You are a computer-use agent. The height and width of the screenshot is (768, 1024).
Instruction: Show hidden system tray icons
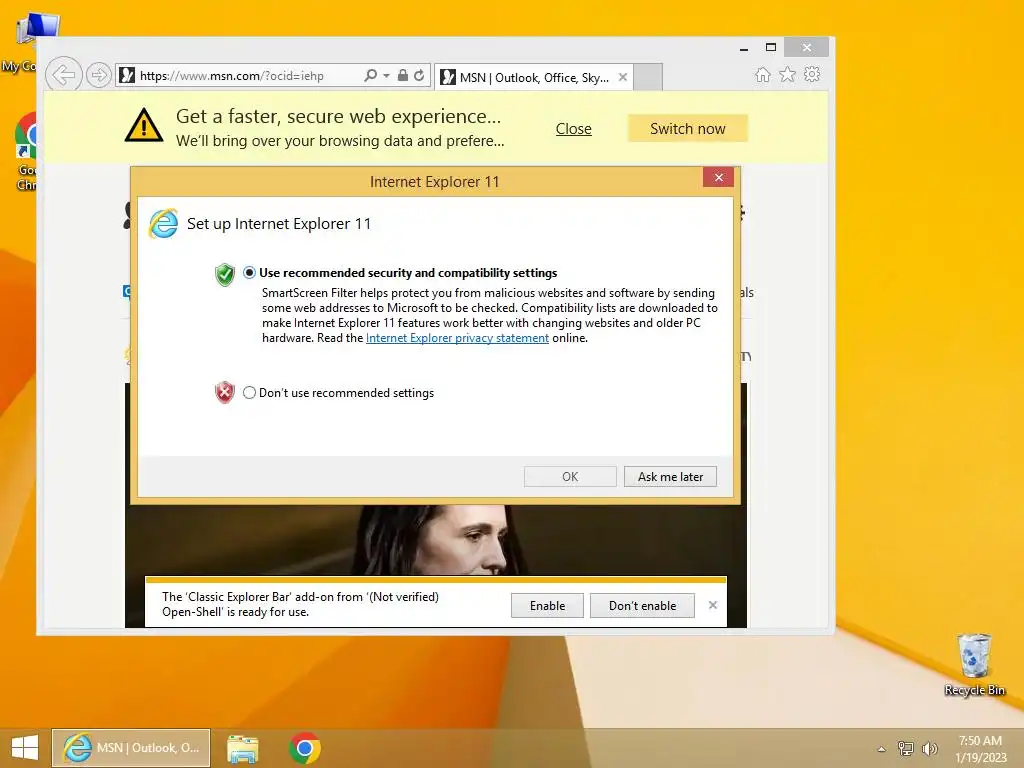882,749
